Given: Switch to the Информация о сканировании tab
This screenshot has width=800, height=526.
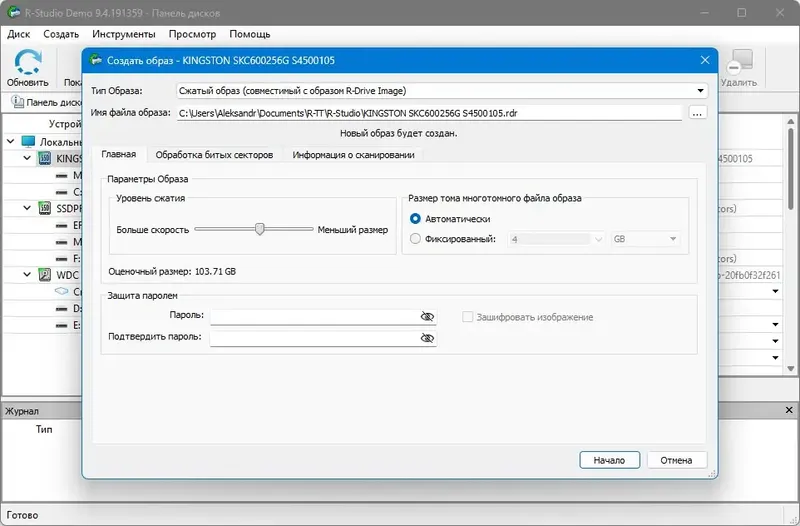Looking at the screenshot, I should coord(354,155).
